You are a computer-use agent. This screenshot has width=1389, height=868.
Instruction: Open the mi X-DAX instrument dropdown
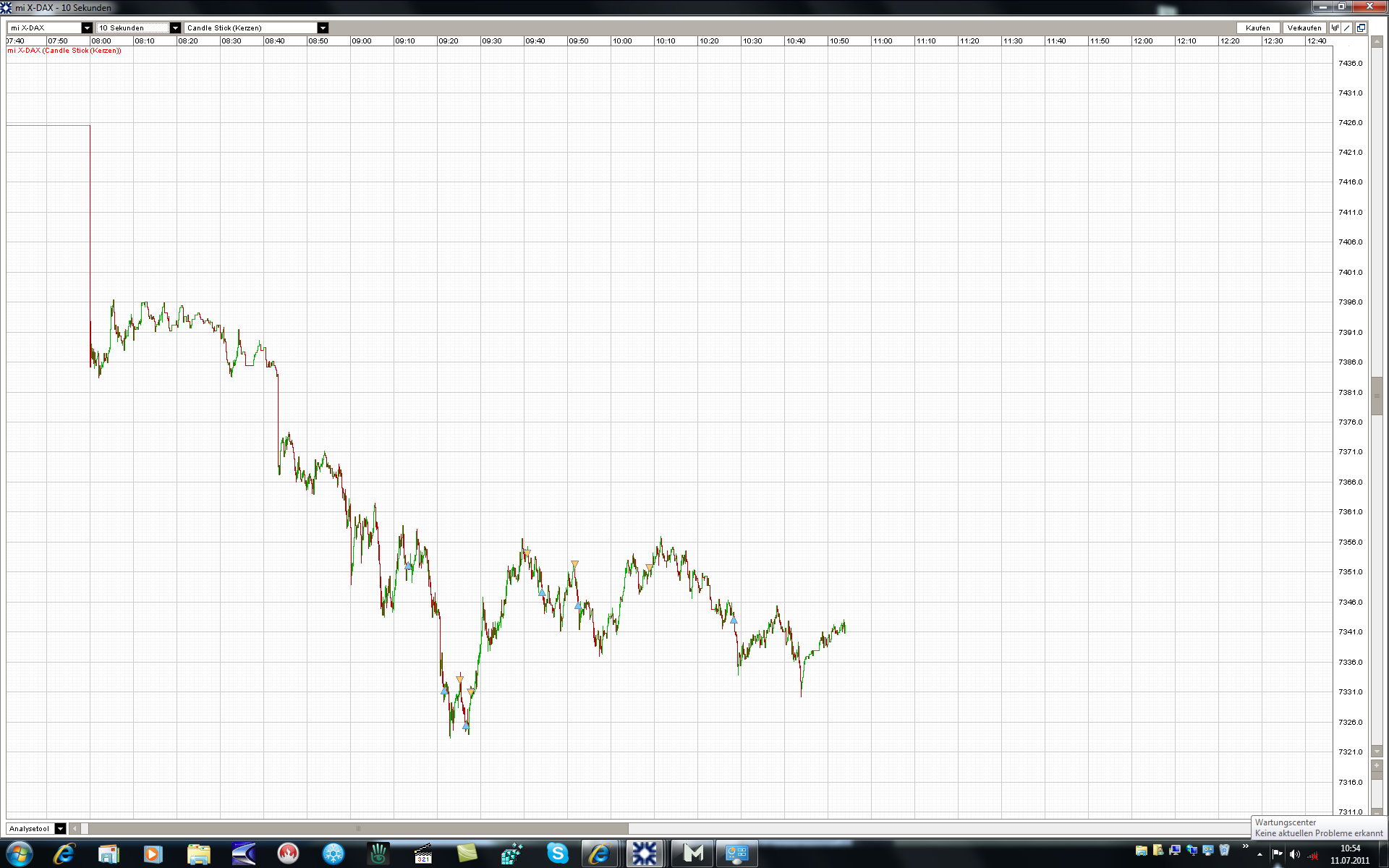pyautogui.click(x=87, y=28)
